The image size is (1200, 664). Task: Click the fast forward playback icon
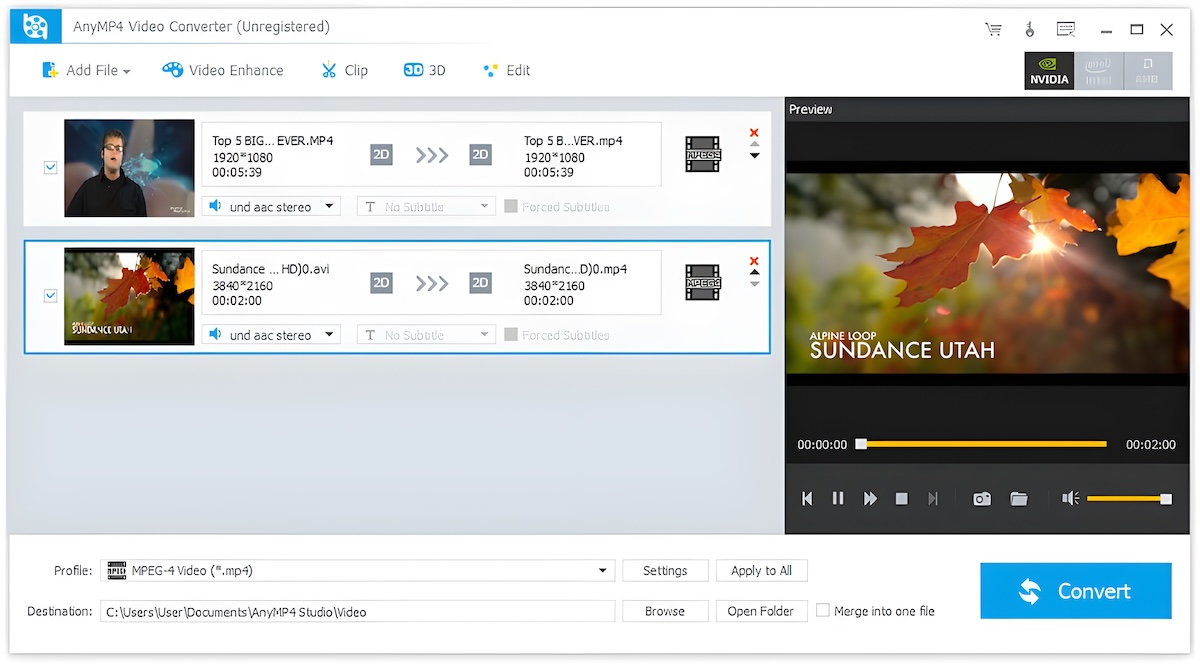870,498
